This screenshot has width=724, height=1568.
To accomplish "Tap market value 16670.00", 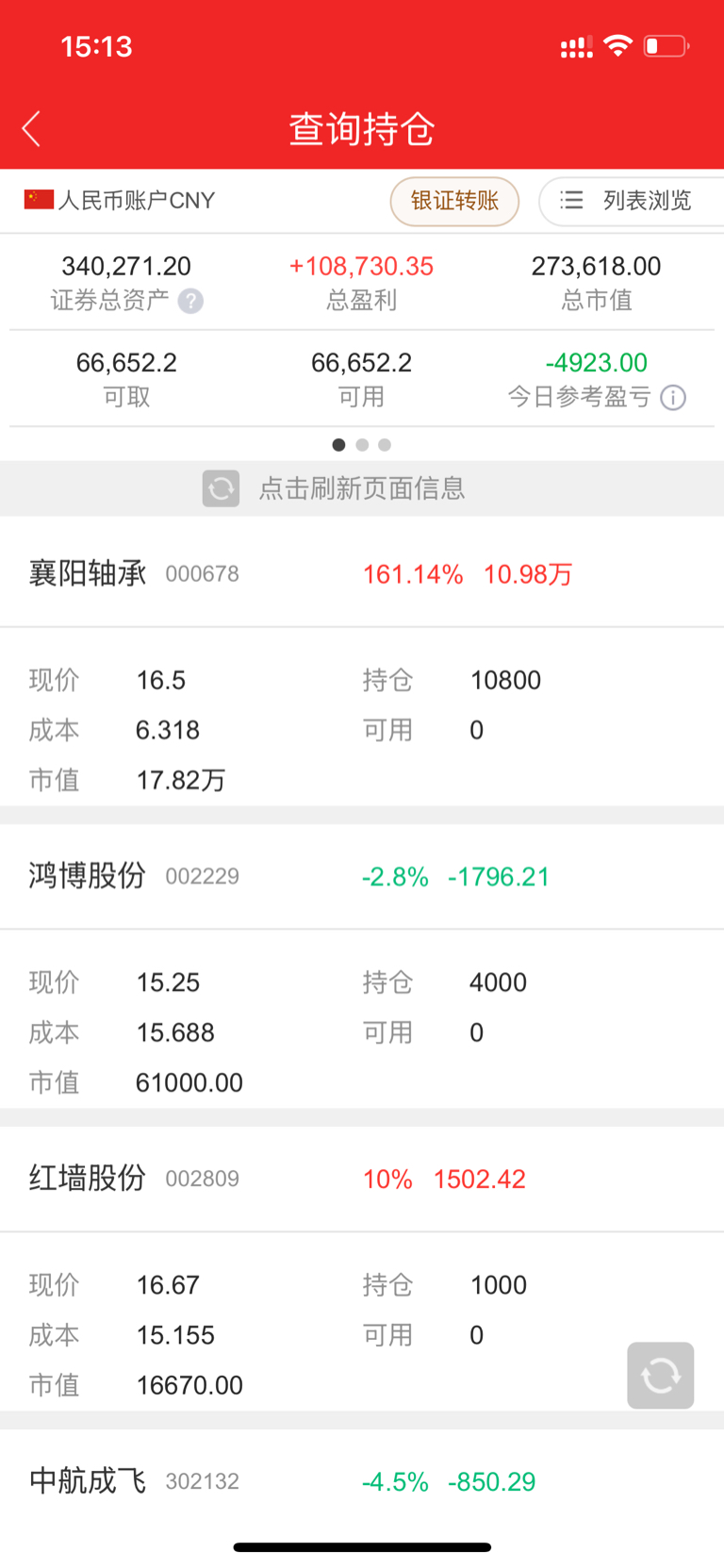I will tap(189, 1386).
